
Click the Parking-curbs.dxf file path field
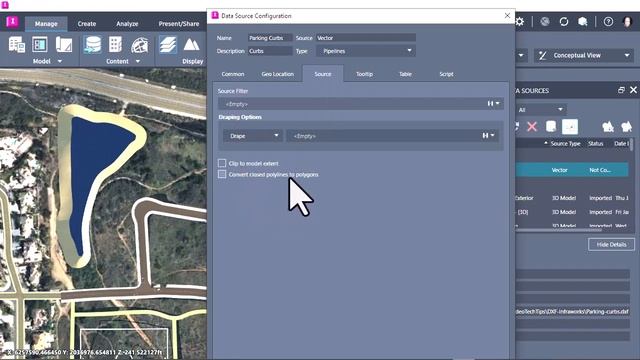tap(573, 311)
